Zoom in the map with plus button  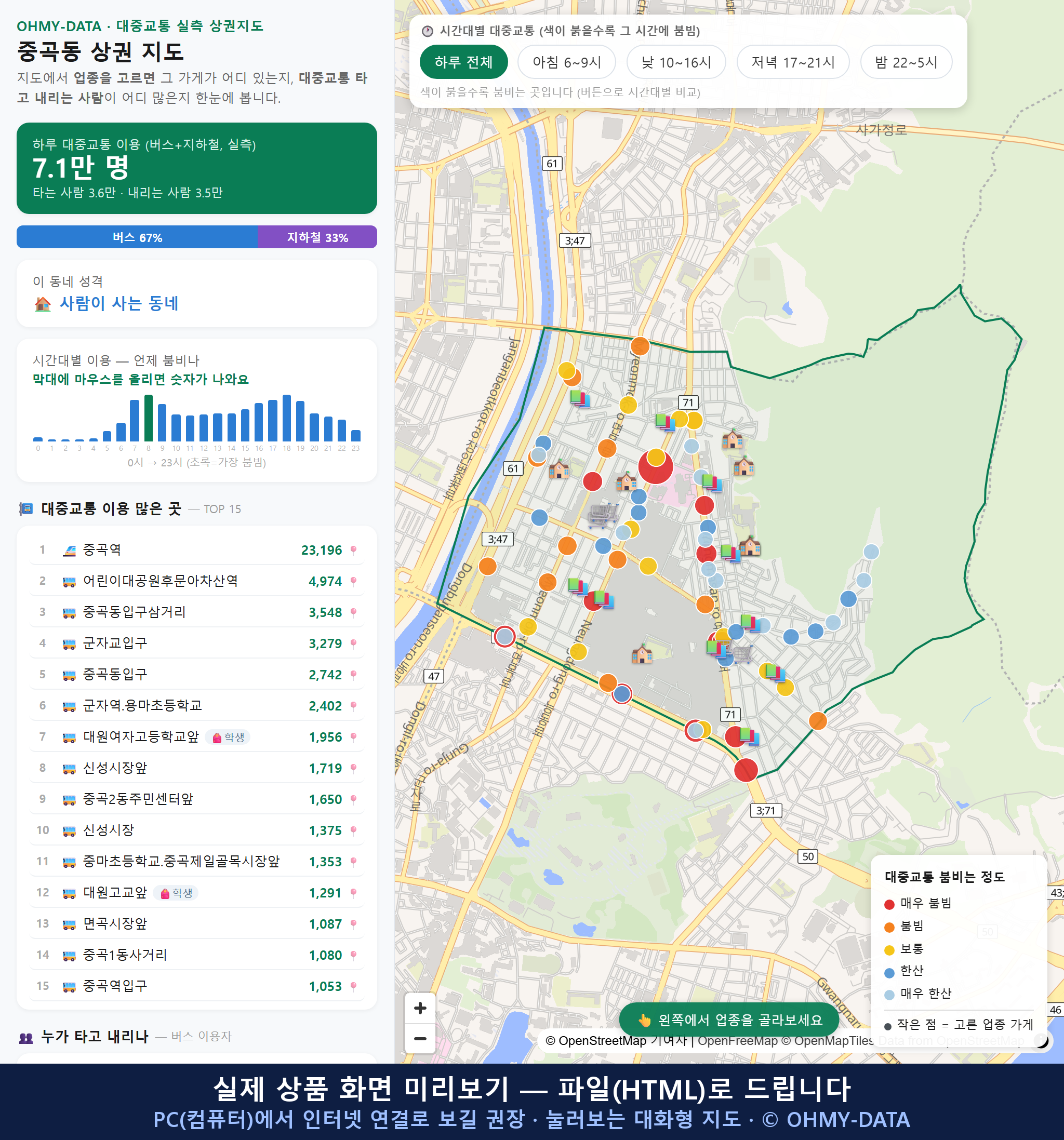(420, 1008)
